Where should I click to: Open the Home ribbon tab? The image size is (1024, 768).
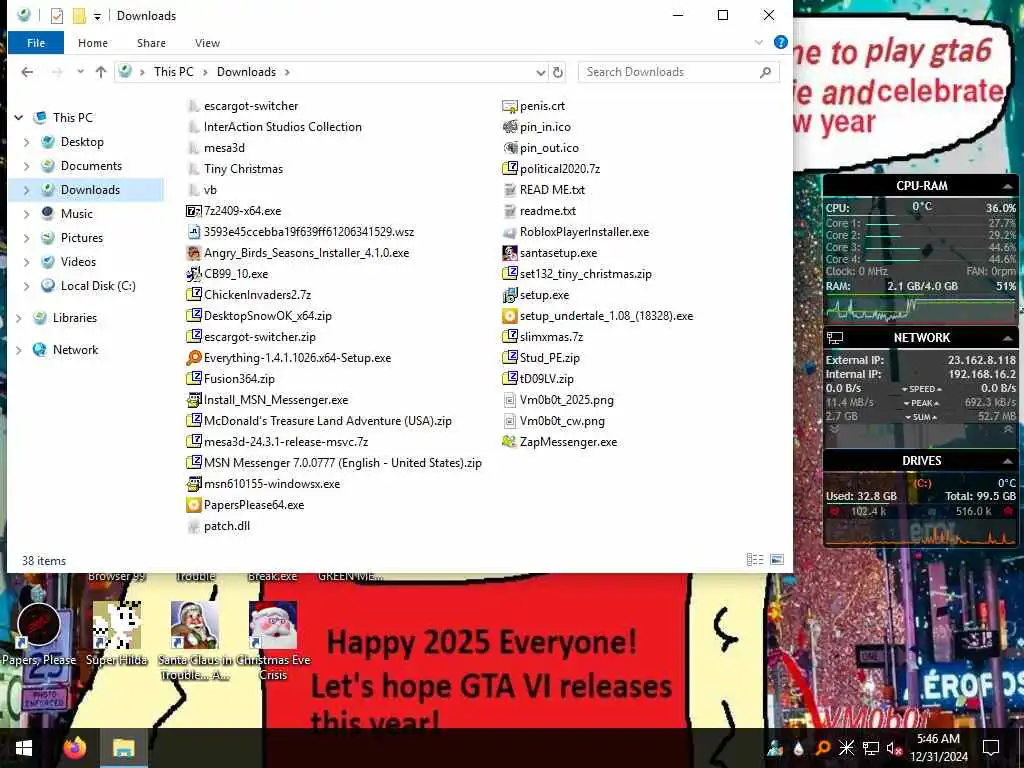click(x=93, y=42)
